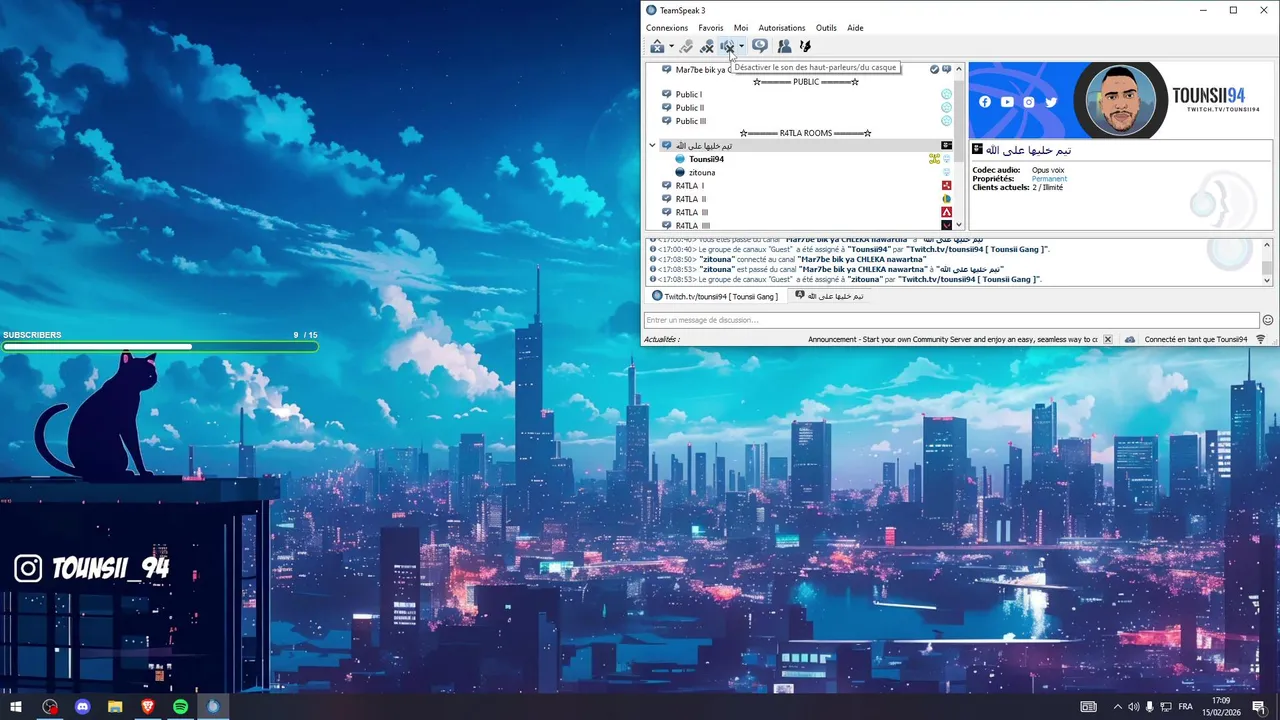
Task: Select the Public I channel
Action: pos(688,94)
